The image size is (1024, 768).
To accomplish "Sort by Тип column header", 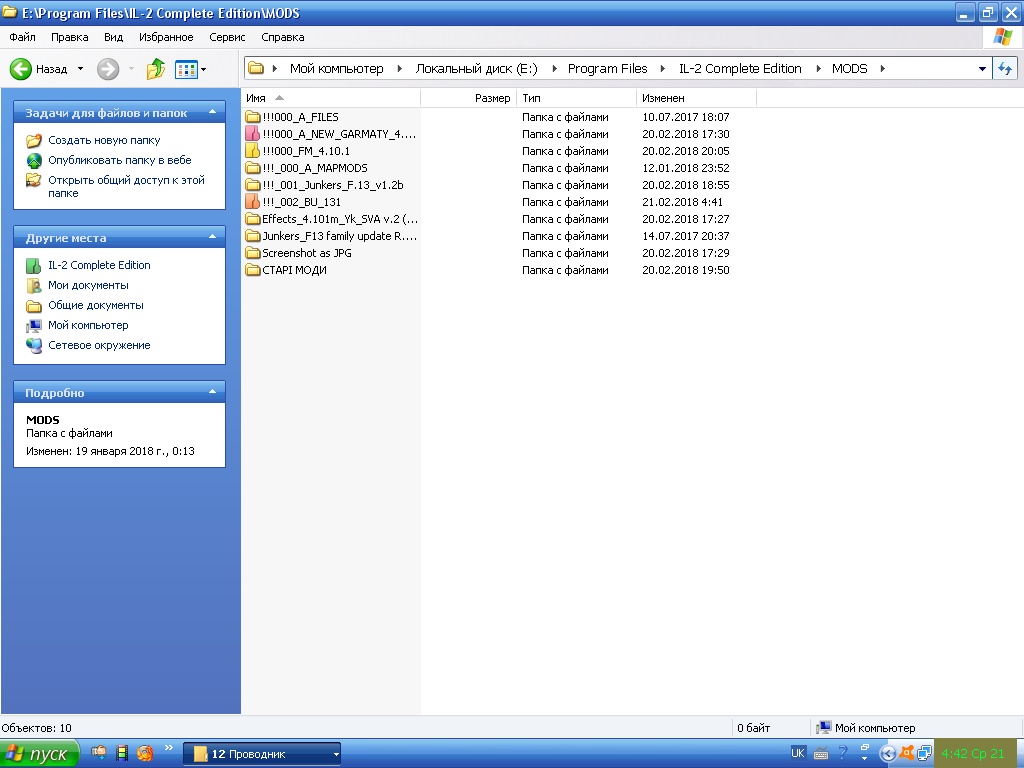I will click(x=576, y=98).
